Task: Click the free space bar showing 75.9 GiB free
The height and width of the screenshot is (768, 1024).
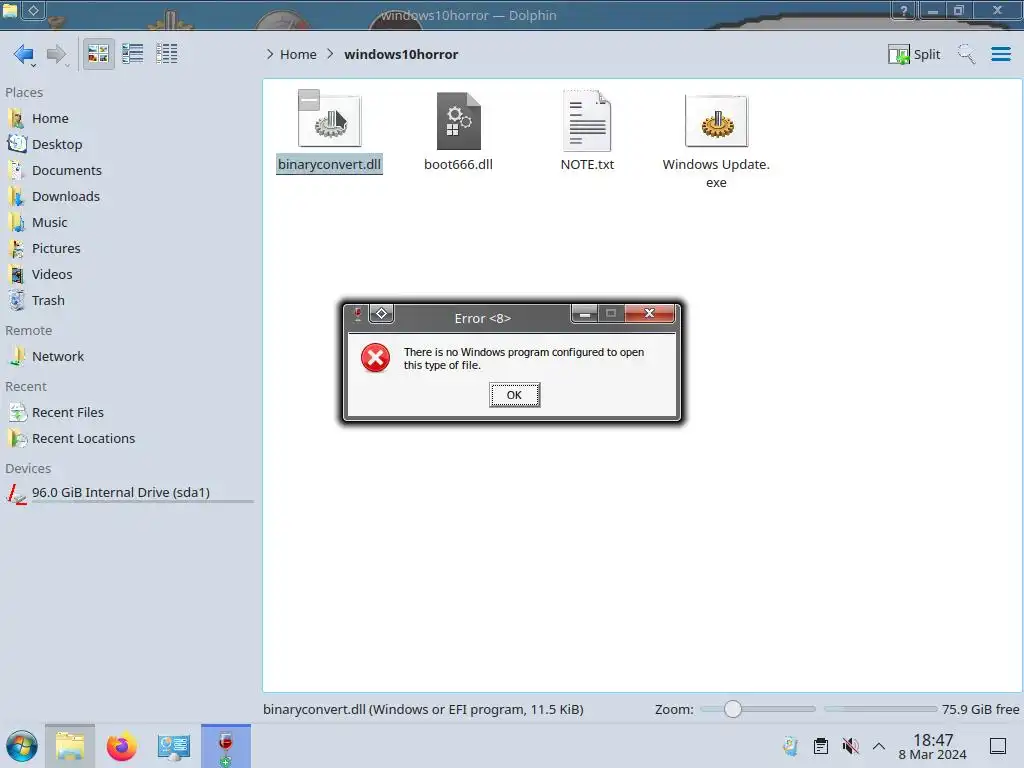Action: click(880, 709)
